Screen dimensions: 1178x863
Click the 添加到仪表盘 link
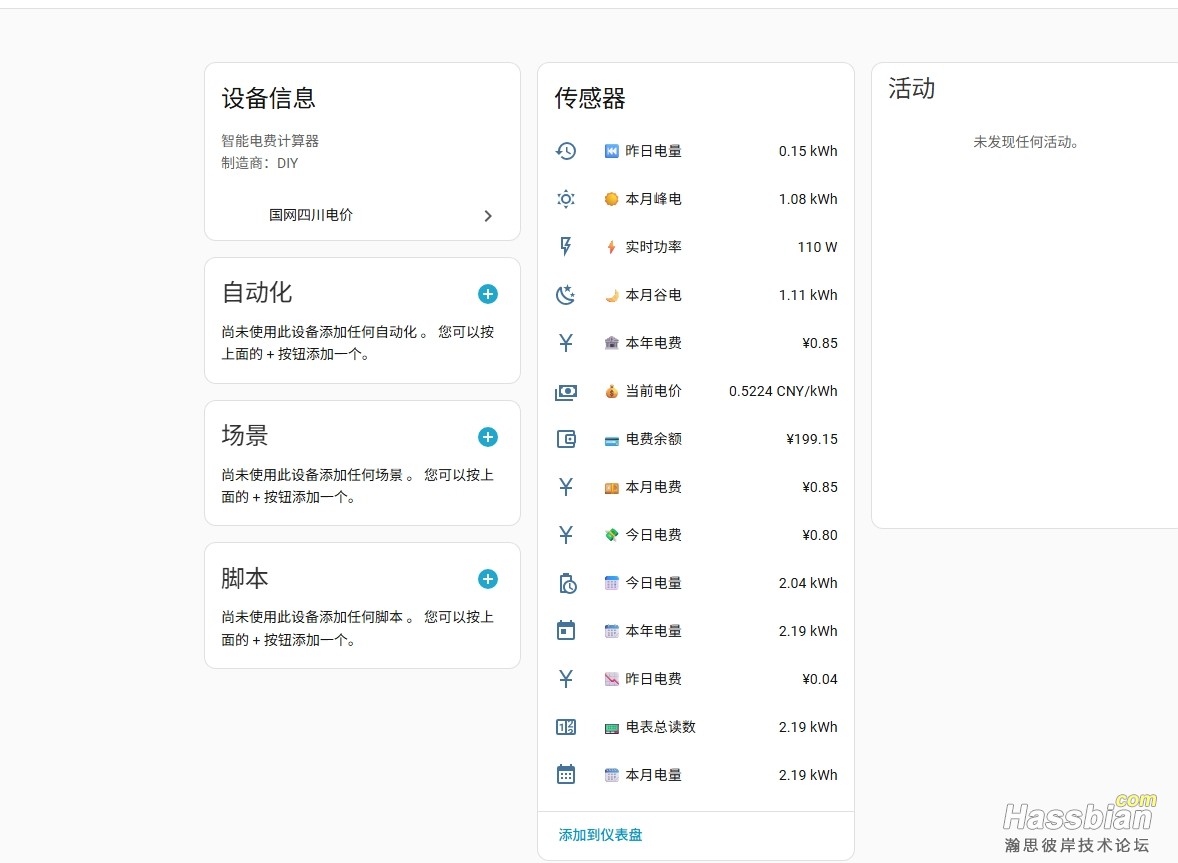598,835
